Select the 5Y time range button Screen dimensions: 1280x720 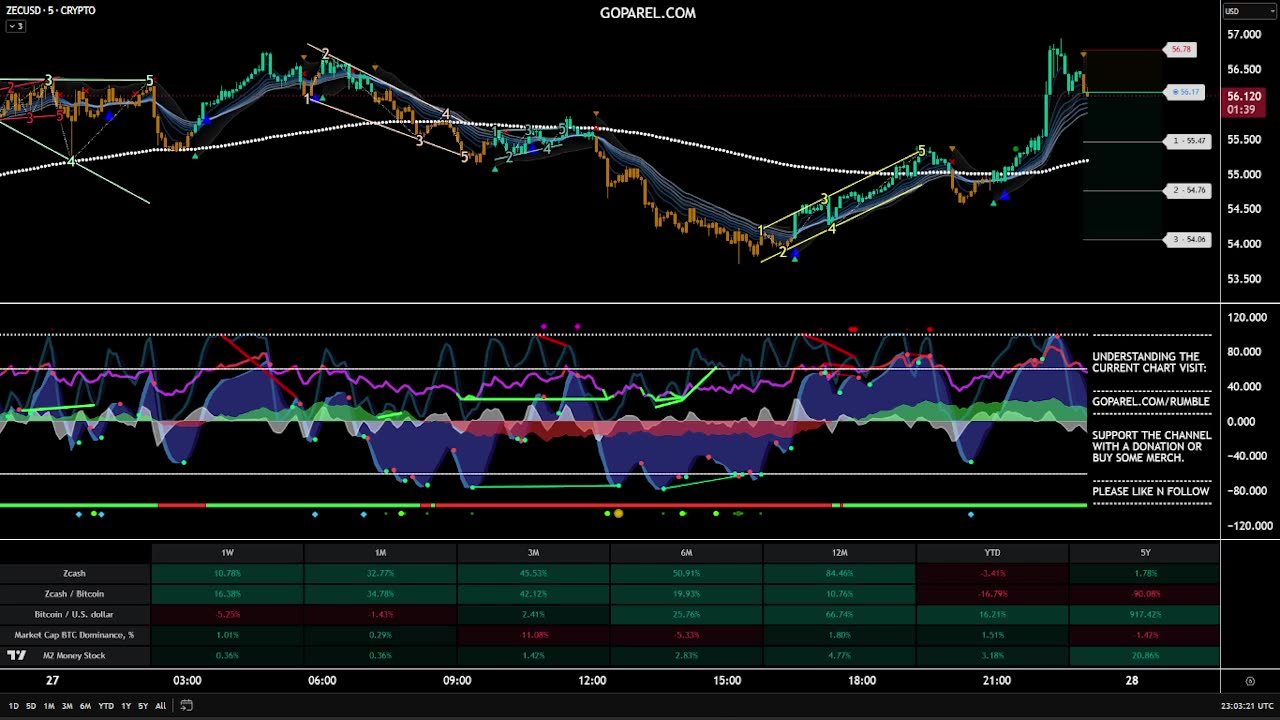pyautogui.click(x=143, y=706)
